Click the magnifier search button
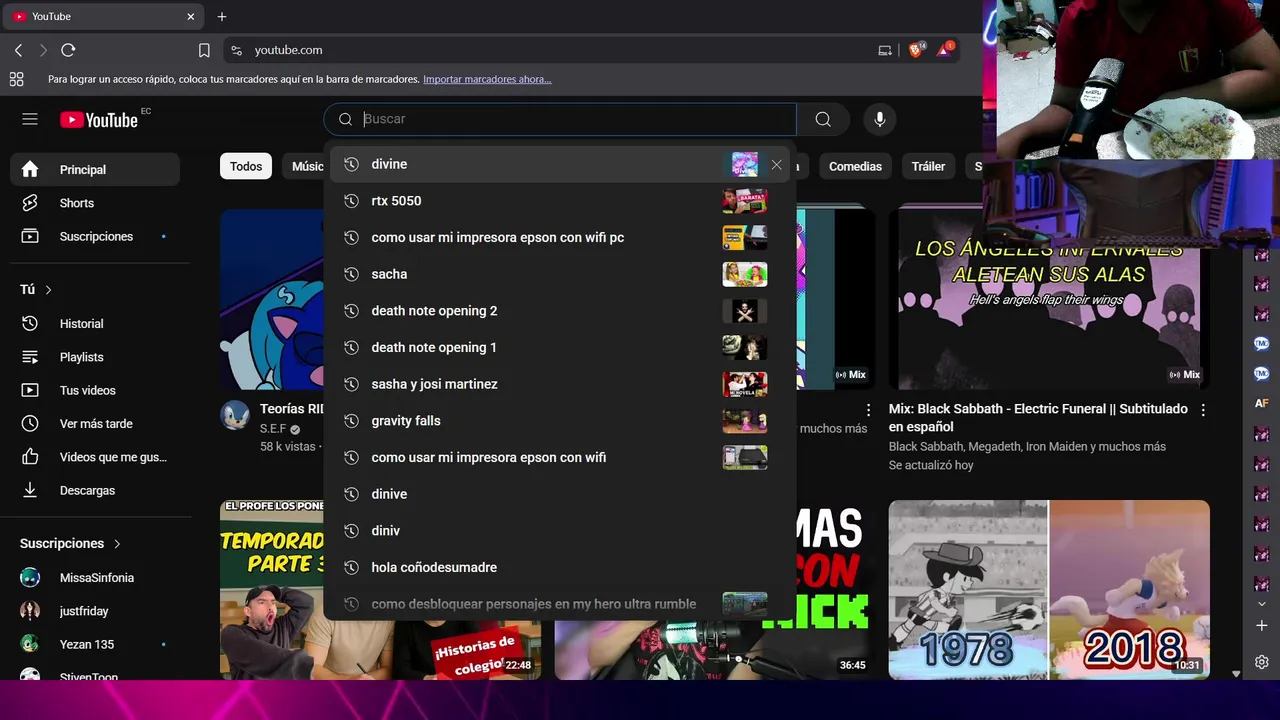The image size is (1280, 720). (x=823, y=119)
